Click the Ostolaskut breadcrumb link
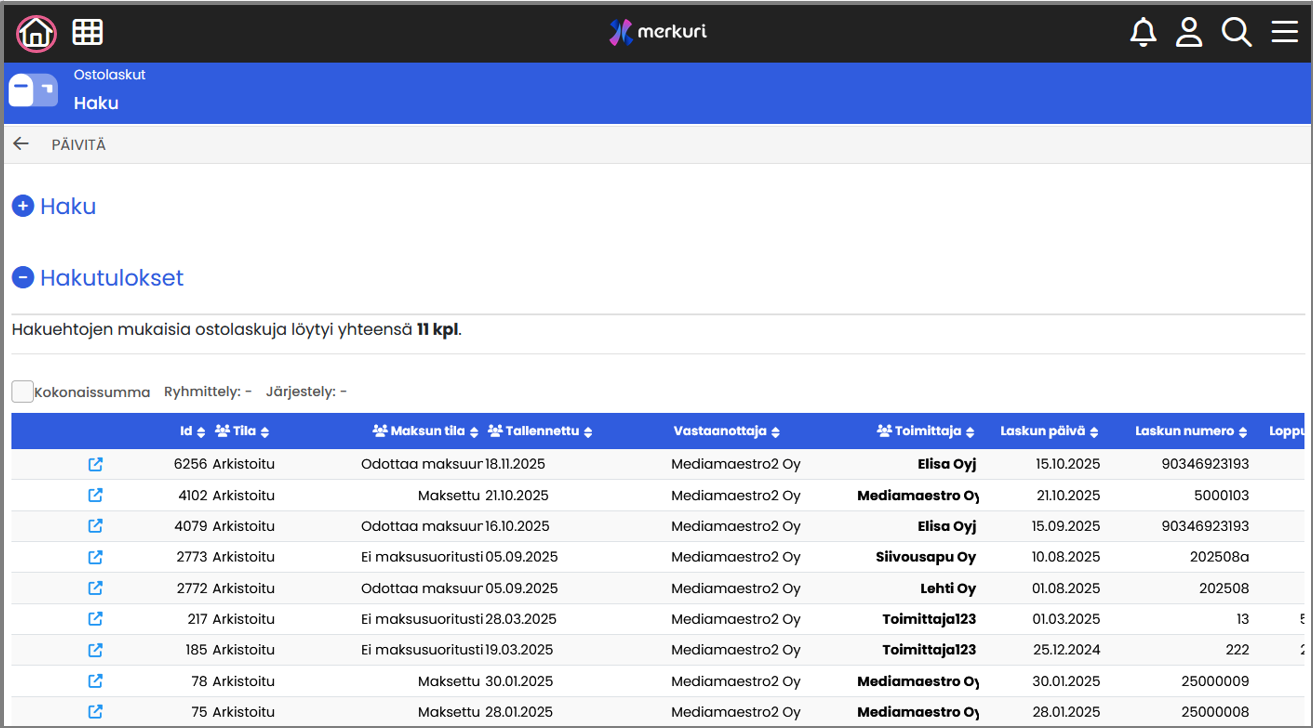This screenshot has width=1313, height=728. [x=110, y=74]
